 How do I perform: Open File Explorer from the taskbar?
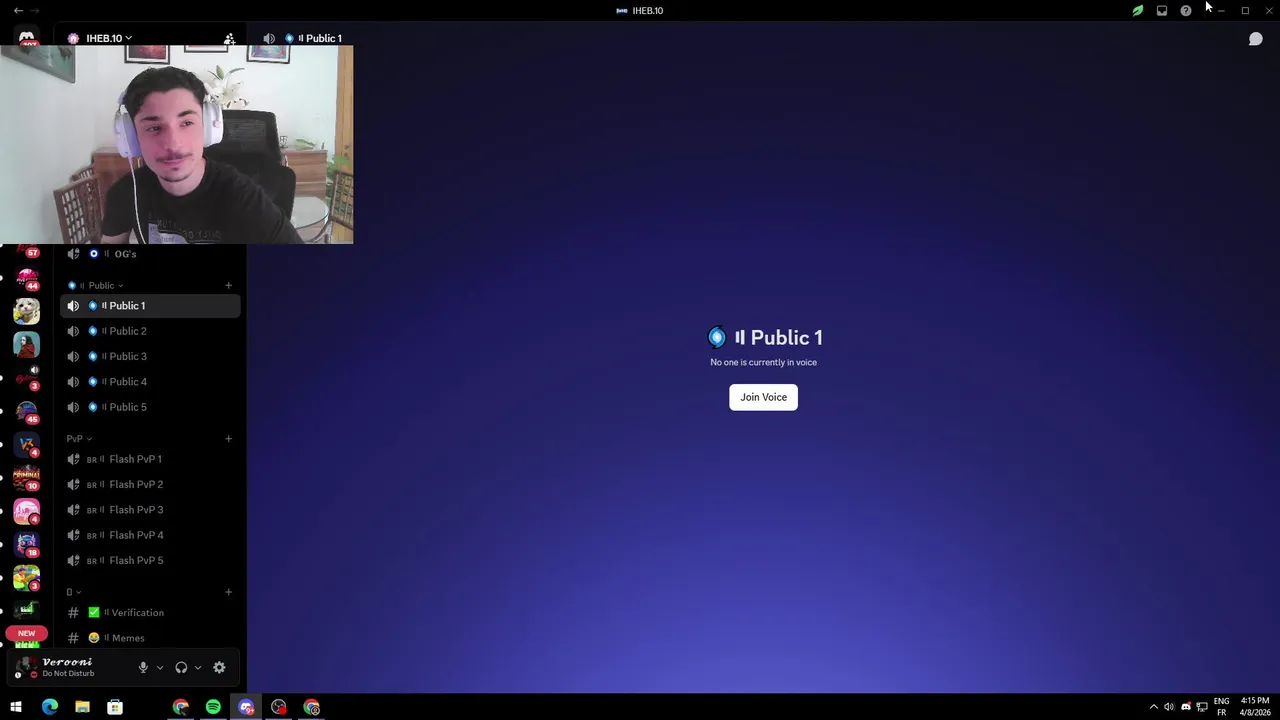82,707
